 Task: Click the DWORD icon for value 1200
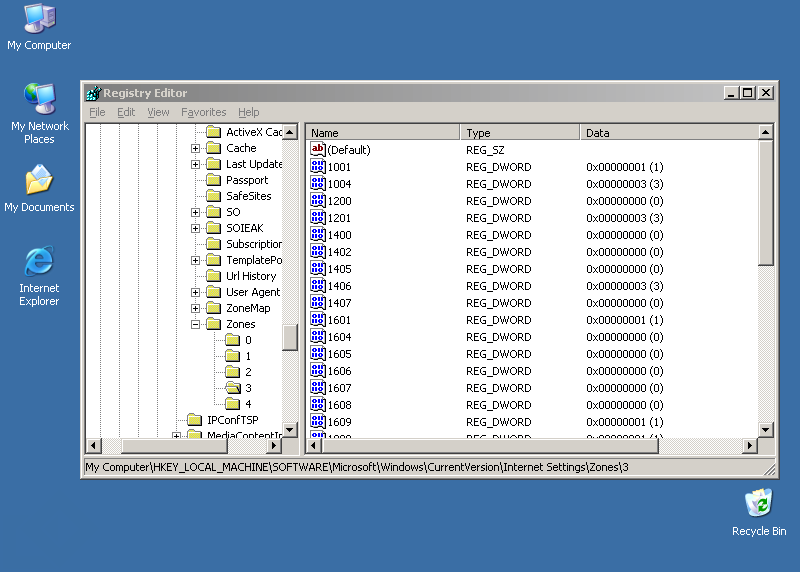317,201
